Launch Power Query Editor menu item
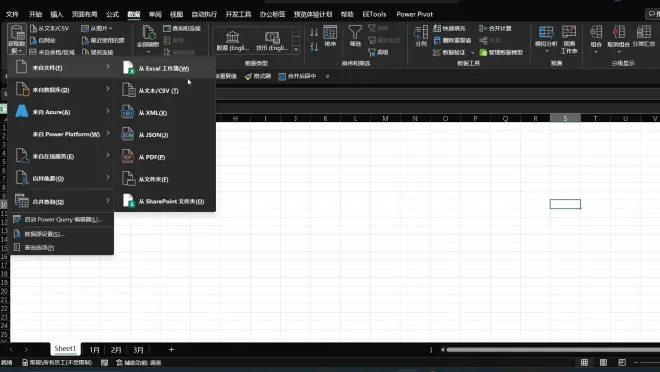This screenshot has width=660, height=372. tap(61, 219)
